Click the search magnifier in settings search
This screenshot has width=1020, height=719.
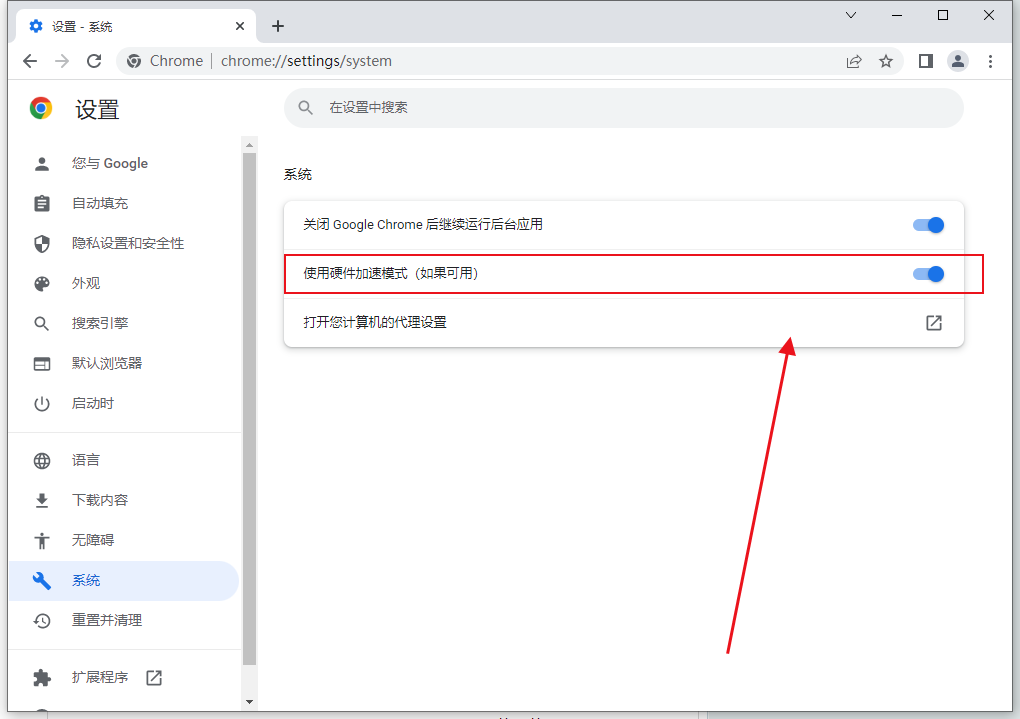click(x=305, y=108)
